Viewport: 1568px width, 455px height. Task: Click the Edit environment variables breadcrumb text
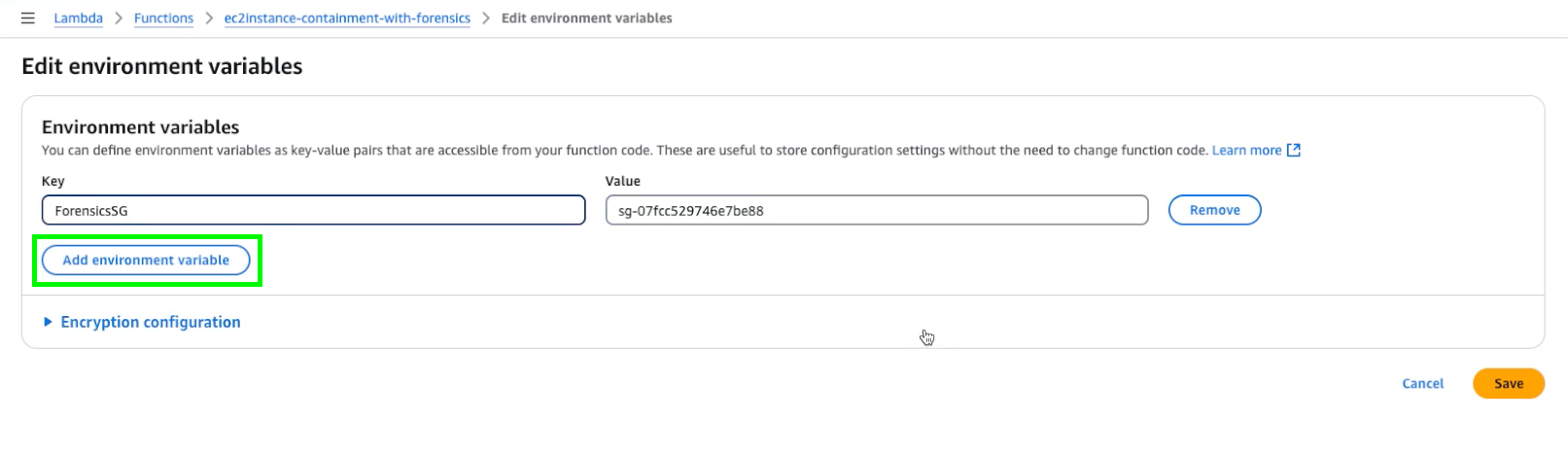(x=586, y=18)
